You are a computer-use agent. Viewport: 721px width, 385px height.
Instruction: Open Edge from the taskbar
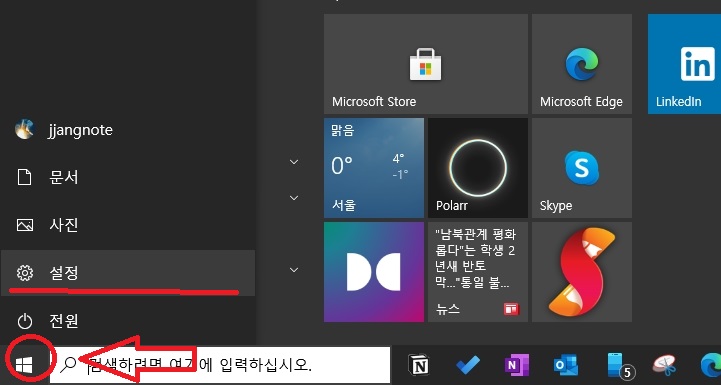tap(711, 365)
